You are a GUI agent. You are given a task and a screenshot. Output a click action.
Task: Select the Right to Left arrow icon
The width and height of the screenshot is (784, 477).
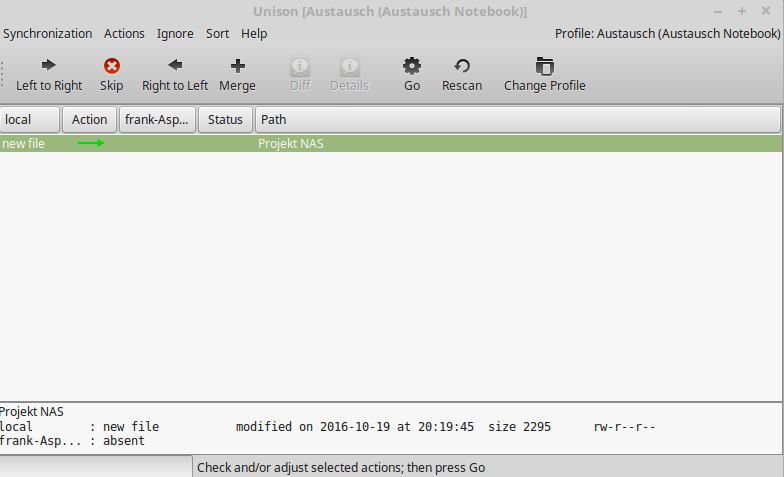[175, 65]
